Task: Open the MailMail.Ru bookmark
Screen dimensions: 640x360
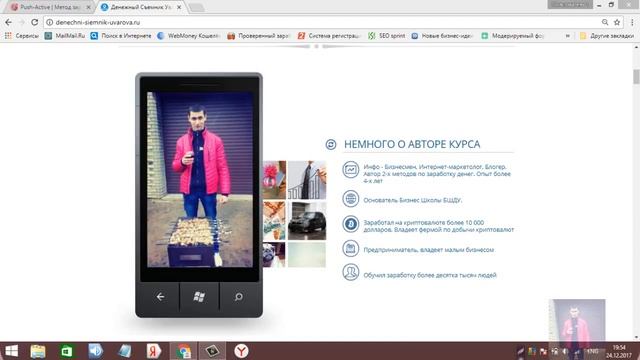Action: [x=65, y=36]
